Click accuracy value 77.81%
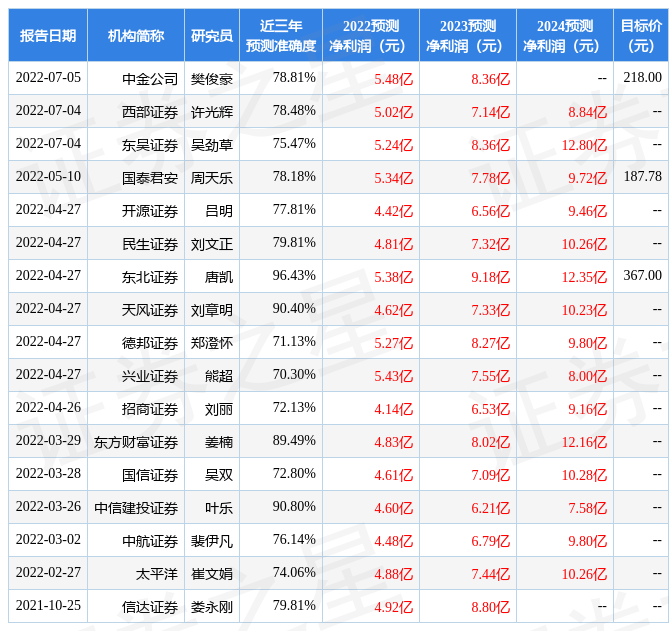This screenshot has width=669, height=631. coord(294,209)
